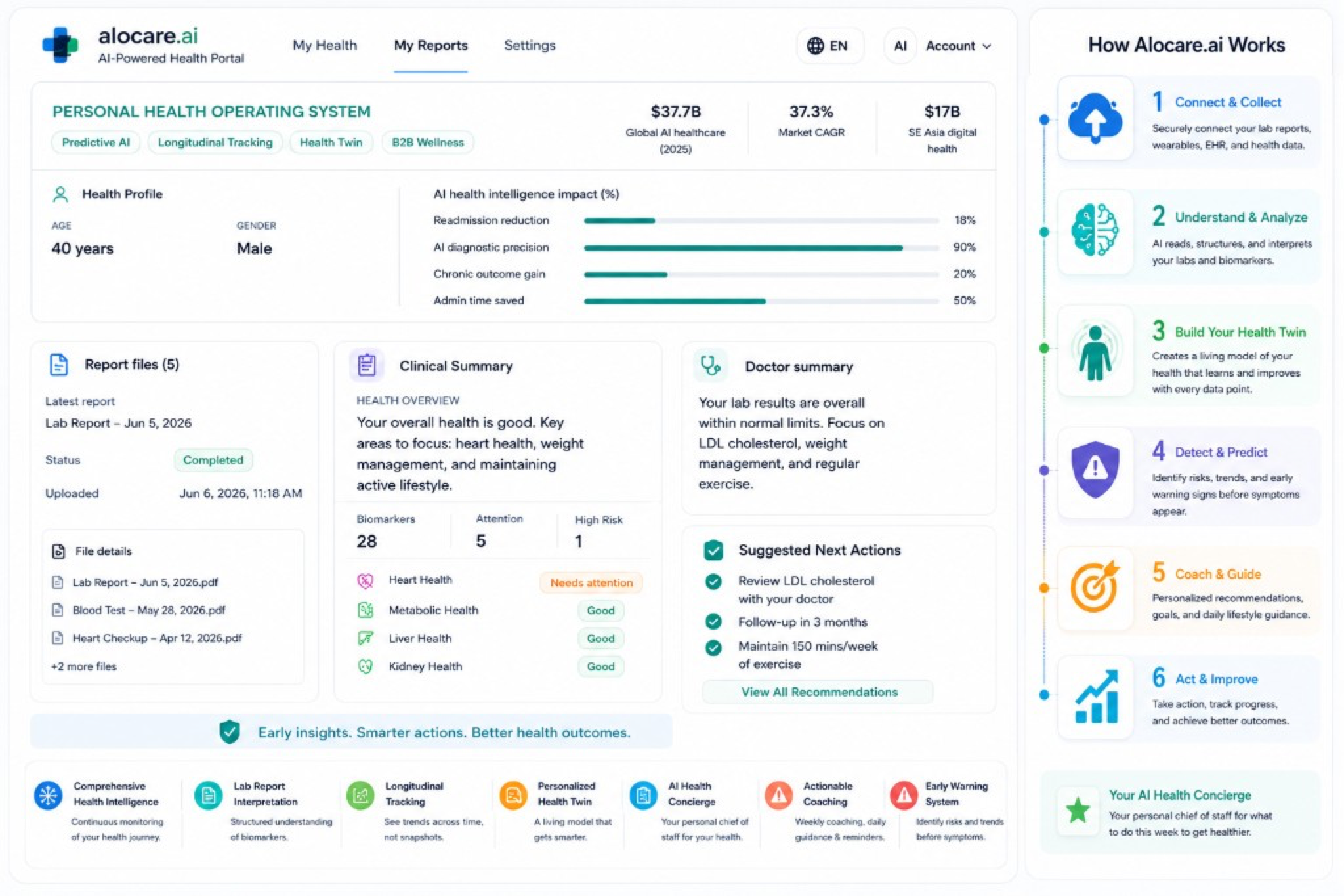Click the Actionable Coaching warning icon
Viewport: 1344px width, 896px height.
pyautogui.click(x=778, y=796)
